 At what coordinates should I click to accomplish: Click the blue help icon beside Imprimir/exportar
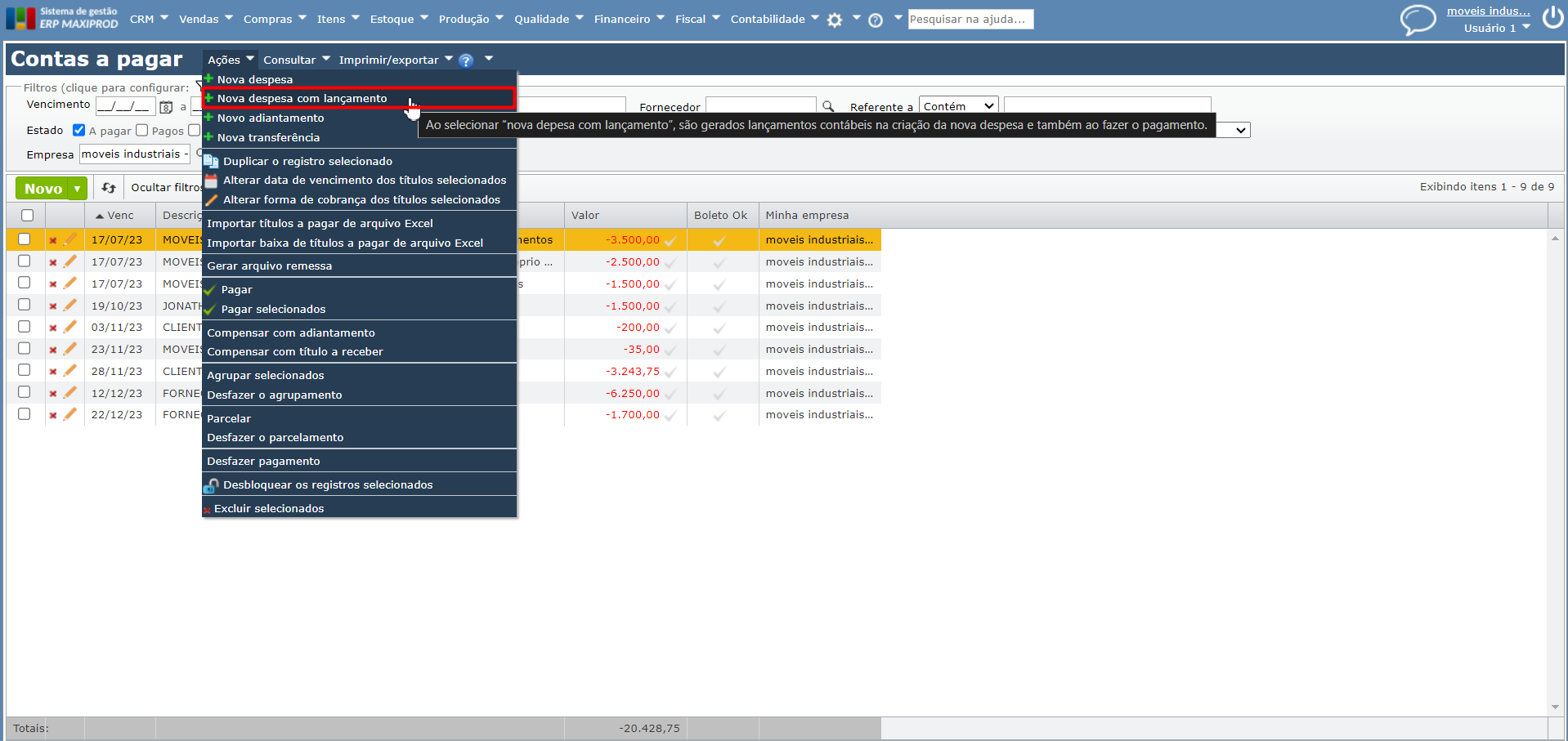(x=466, y=60)
